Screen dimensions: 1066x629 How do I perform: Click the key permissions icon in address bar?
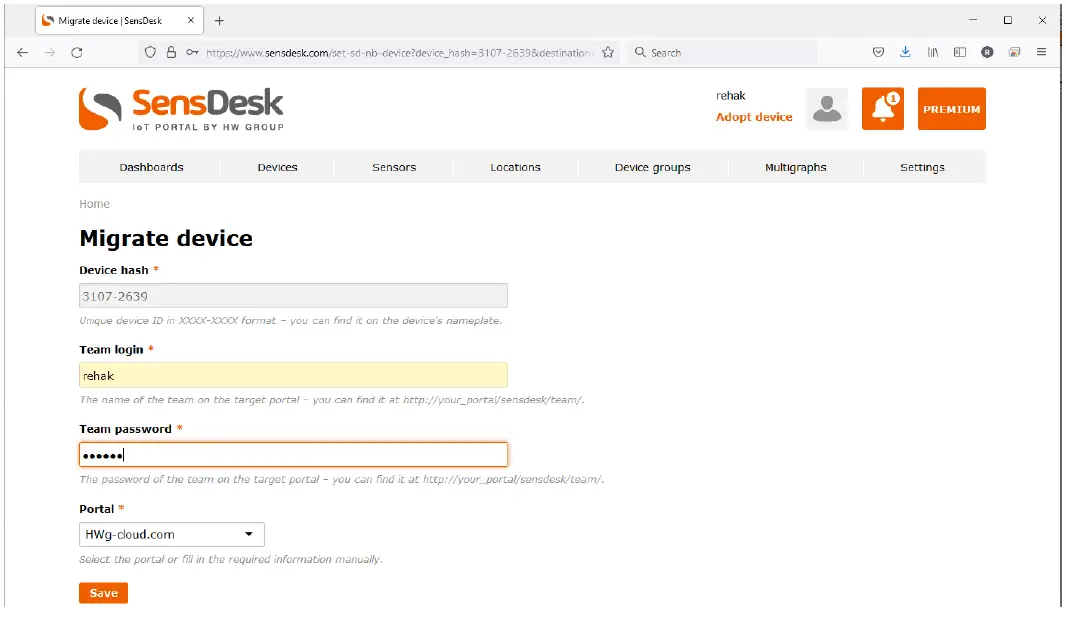(x=192, y=52)
